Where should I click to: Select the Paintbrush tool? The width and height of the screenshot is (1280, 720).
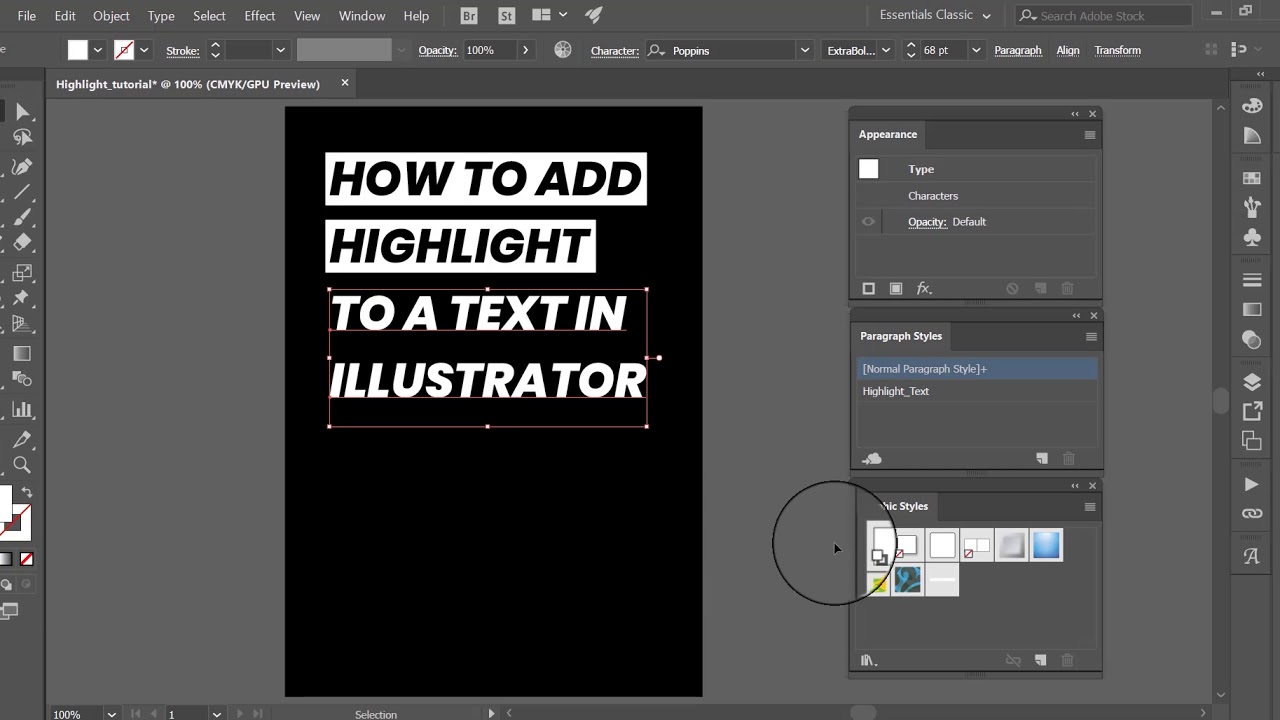point(22,217)
